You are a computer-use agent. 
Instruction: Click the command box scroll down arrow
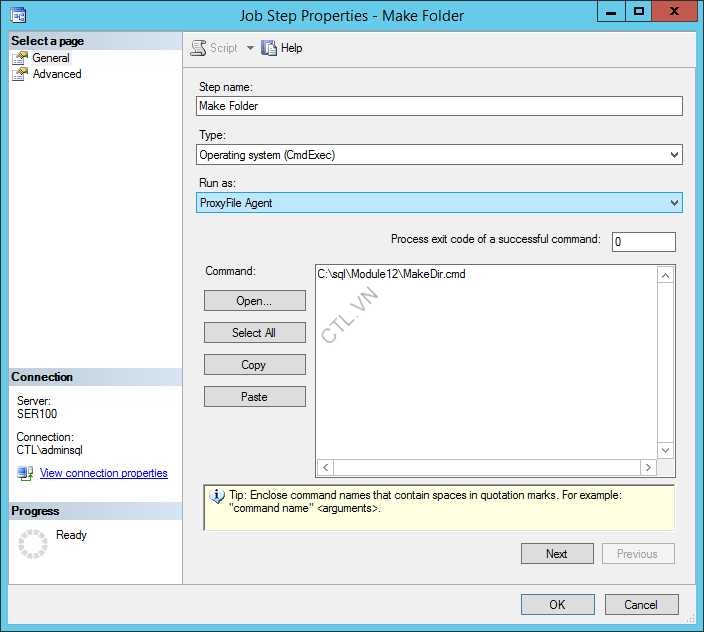coord(665,451)
